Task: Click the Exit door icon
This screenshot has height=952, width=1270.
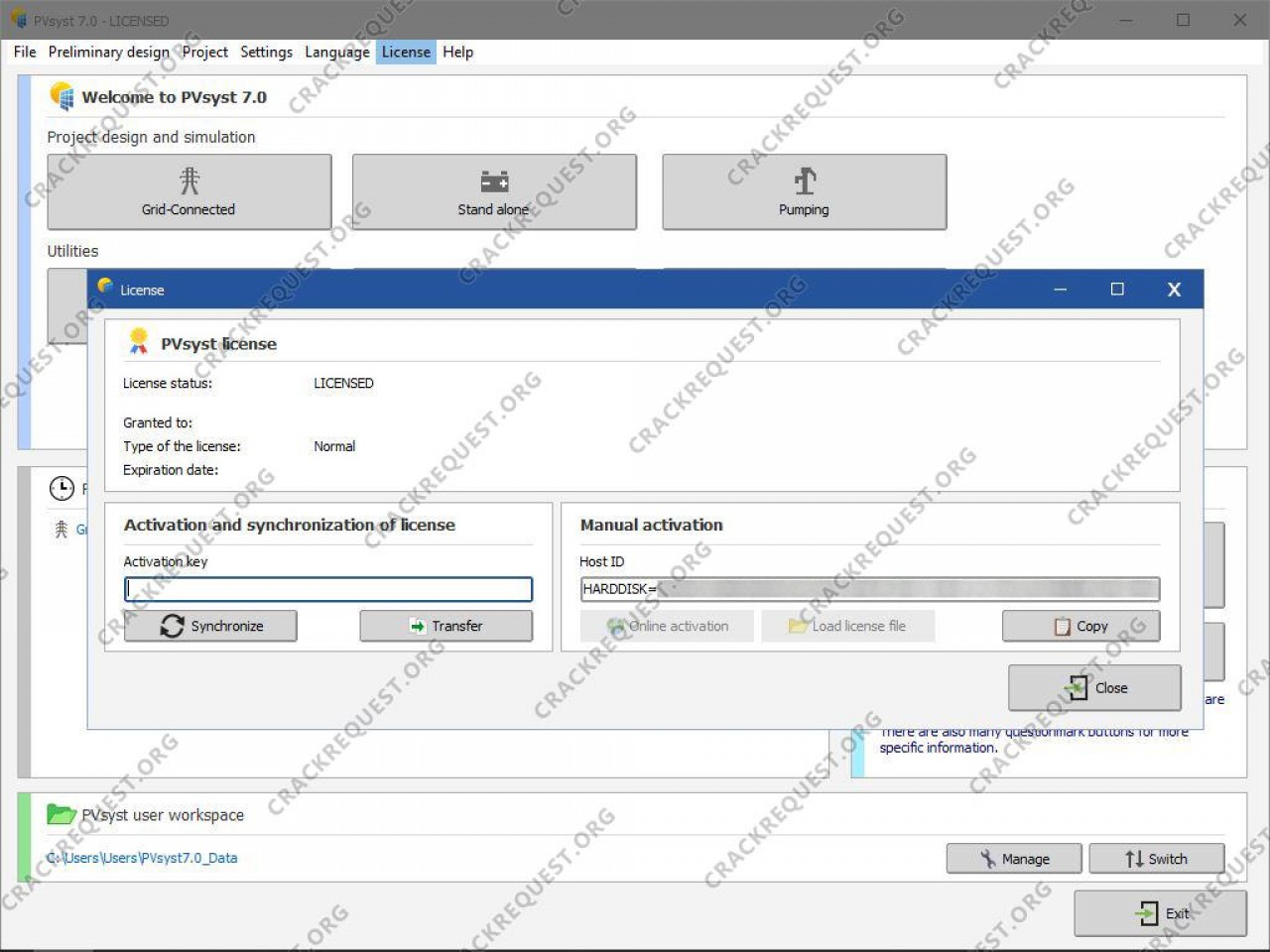Action: (x=1146, y=913)
